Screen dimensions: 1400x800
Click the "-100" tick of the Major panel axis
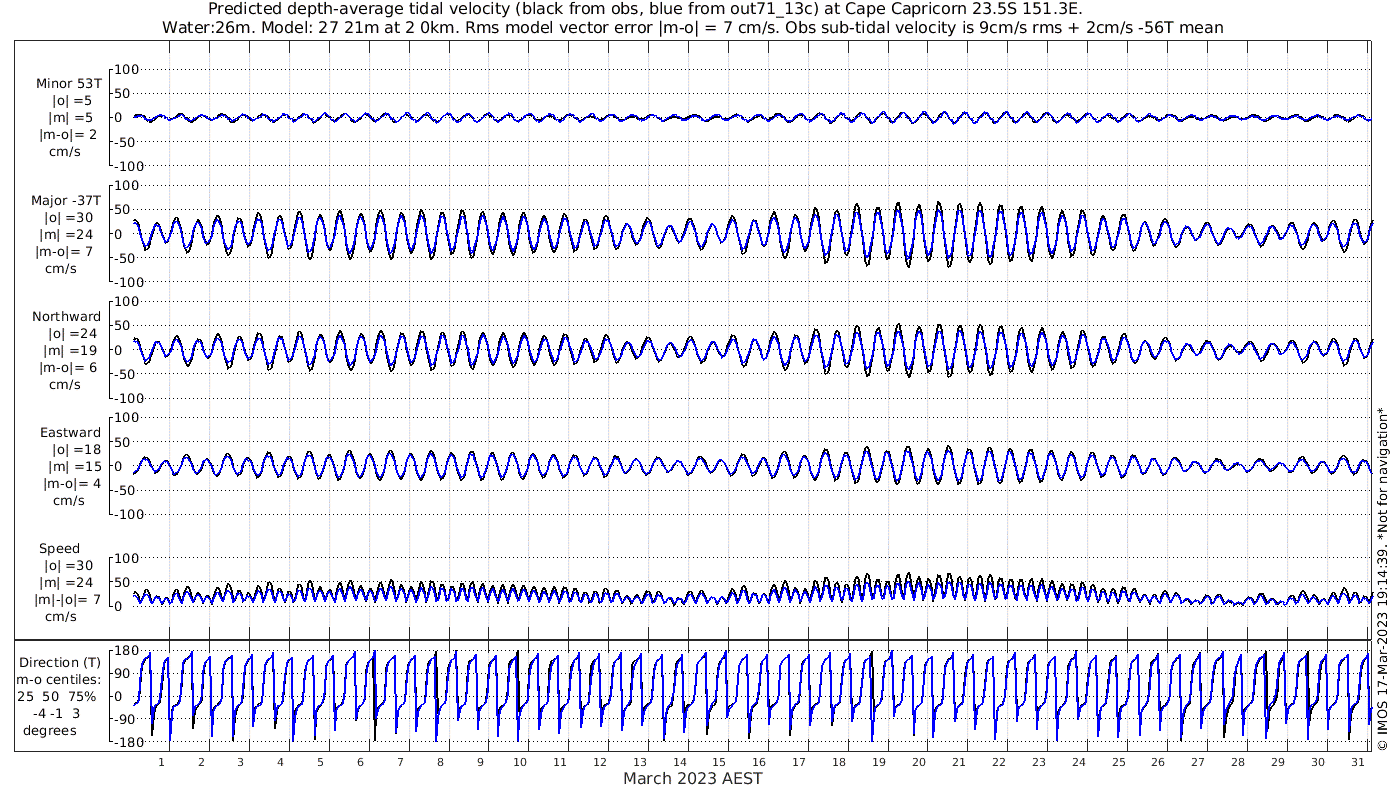pos(131,282)
